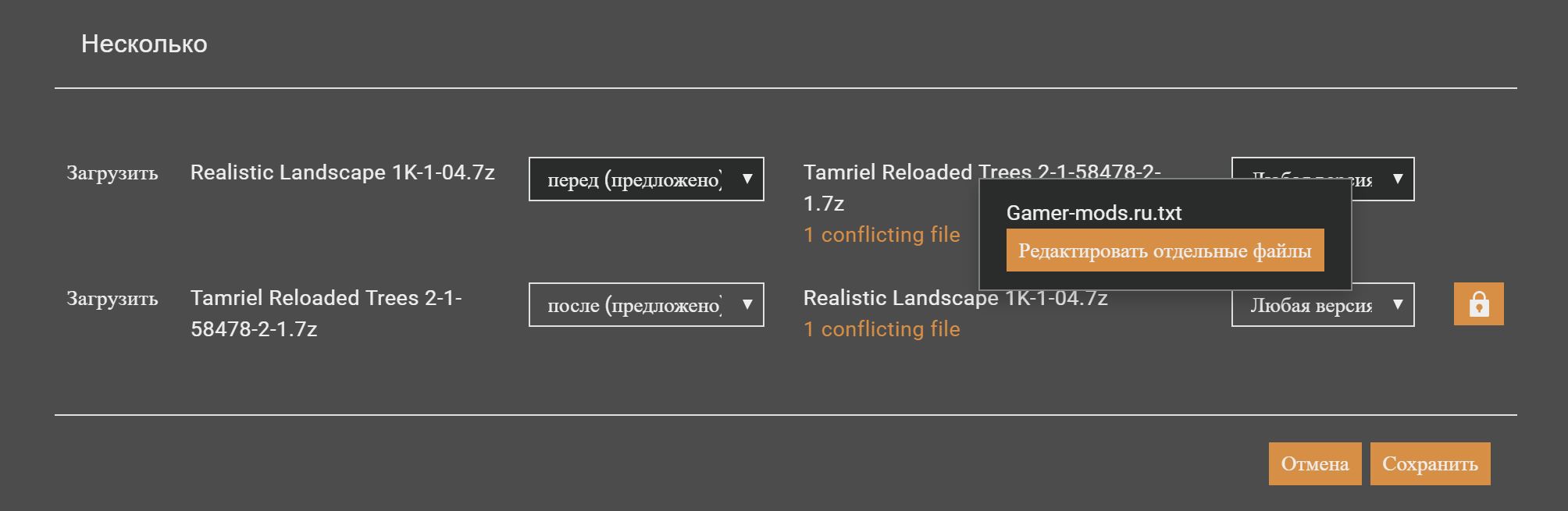Click the arrow of the 'перед' dropdown

click(747, 179)
